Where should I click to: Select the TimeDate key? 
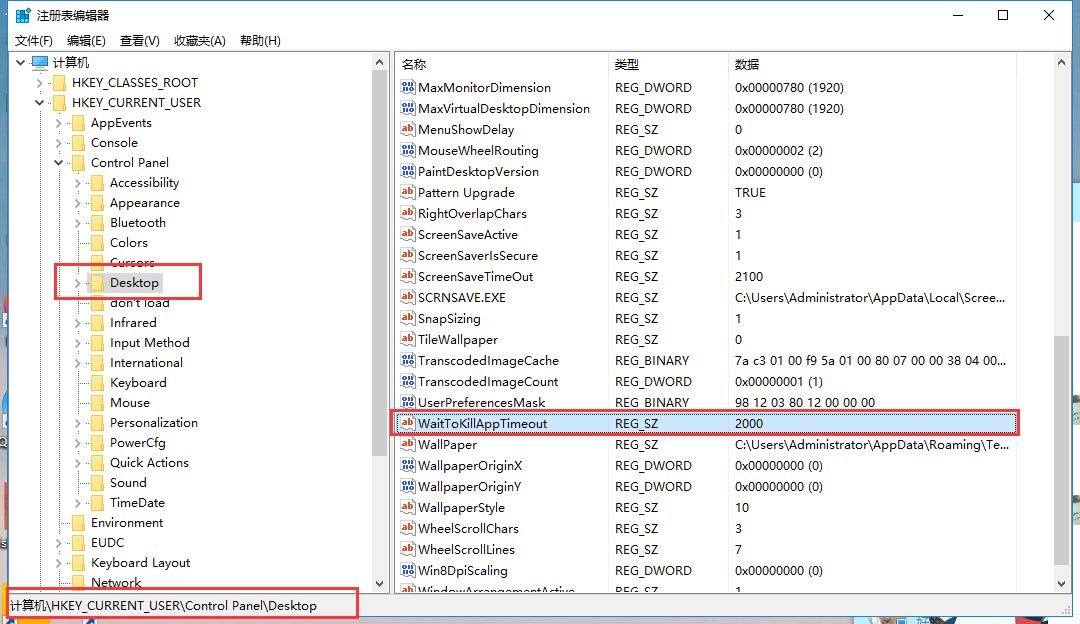137,502
